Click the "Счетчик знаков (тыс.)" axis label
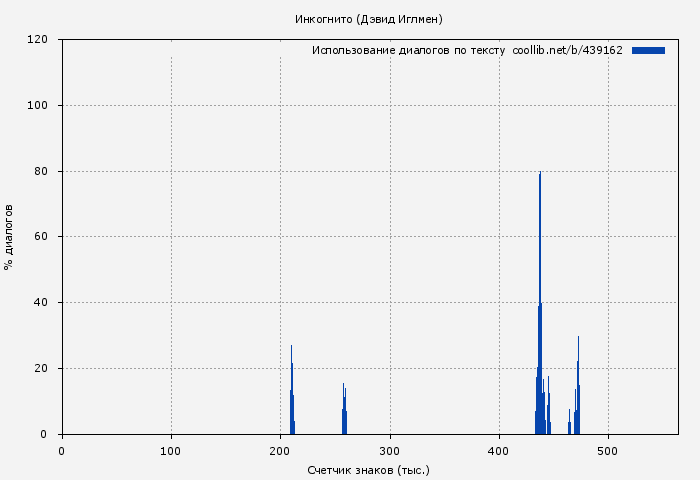 click(369, 469)
